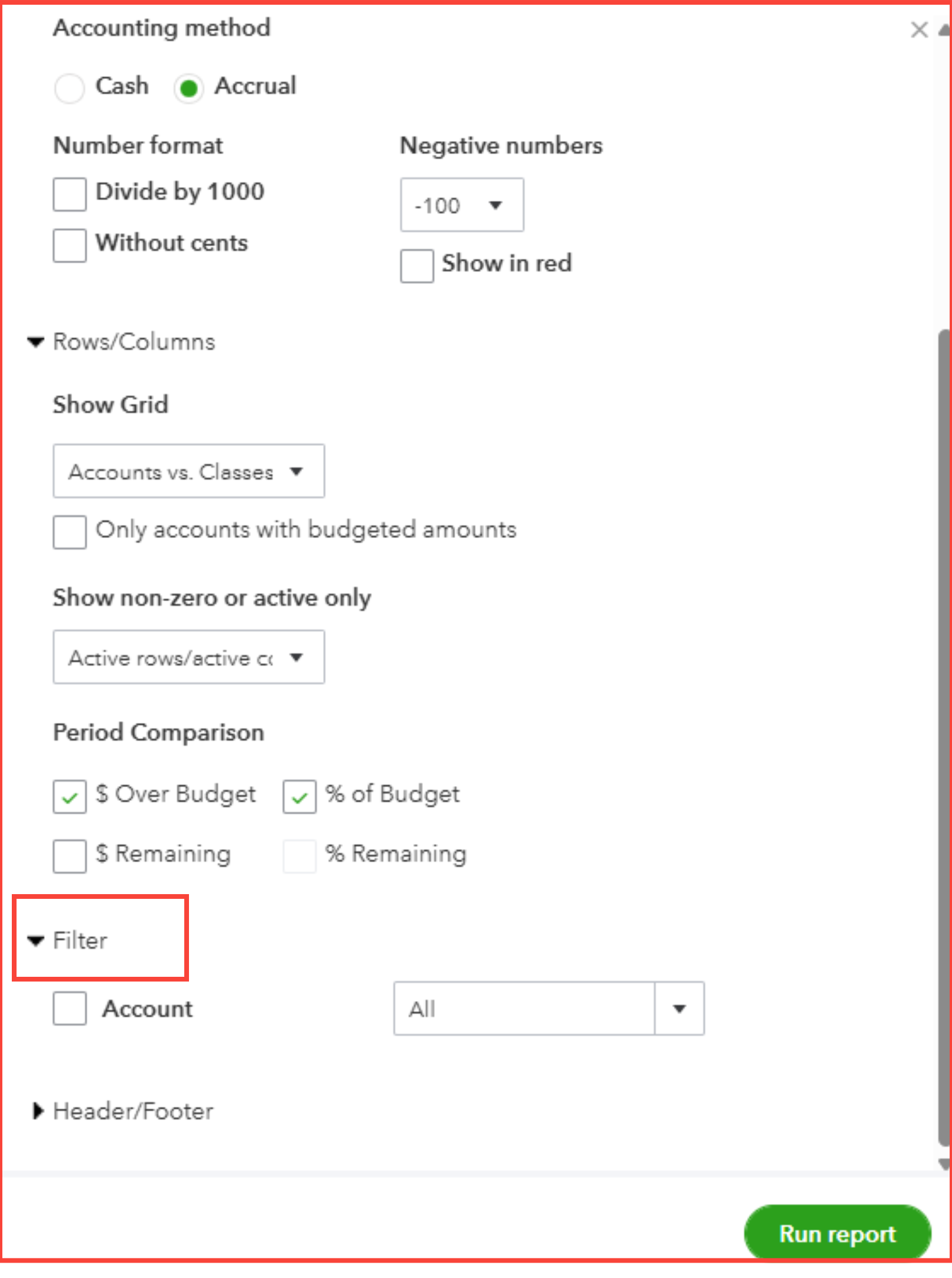Screen dimensions: 952x1278
Task: Select the Accrual accounting method
Action: point(189,89)
